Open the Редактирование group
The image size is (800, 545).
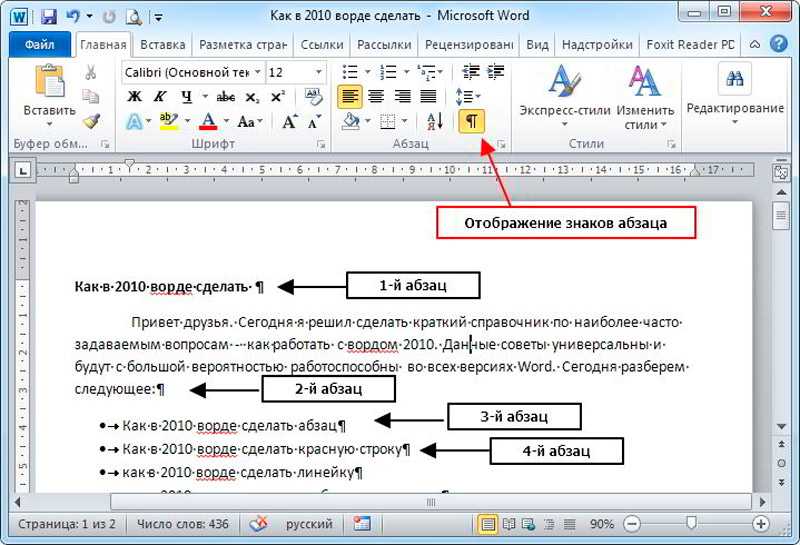pyautogui.click(x=735, y=94)
